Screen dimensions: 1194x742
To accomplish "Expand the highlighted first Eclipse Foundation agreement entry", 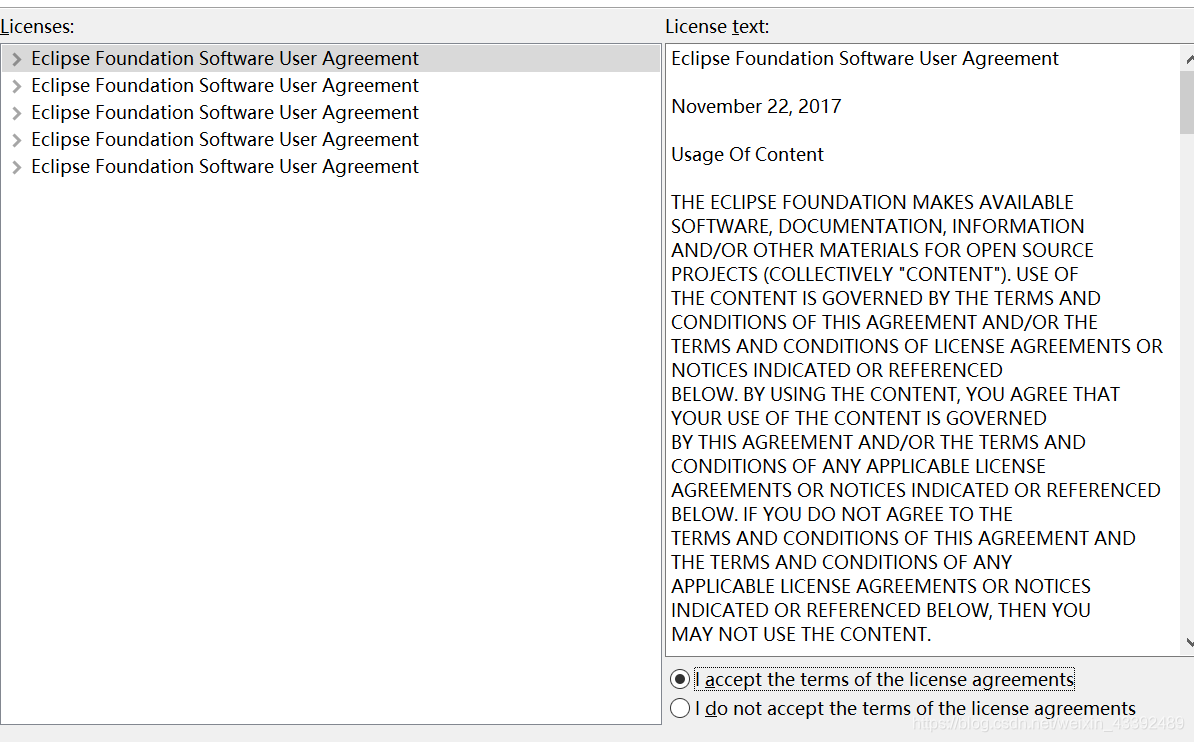I will click(x=17, y=59).
